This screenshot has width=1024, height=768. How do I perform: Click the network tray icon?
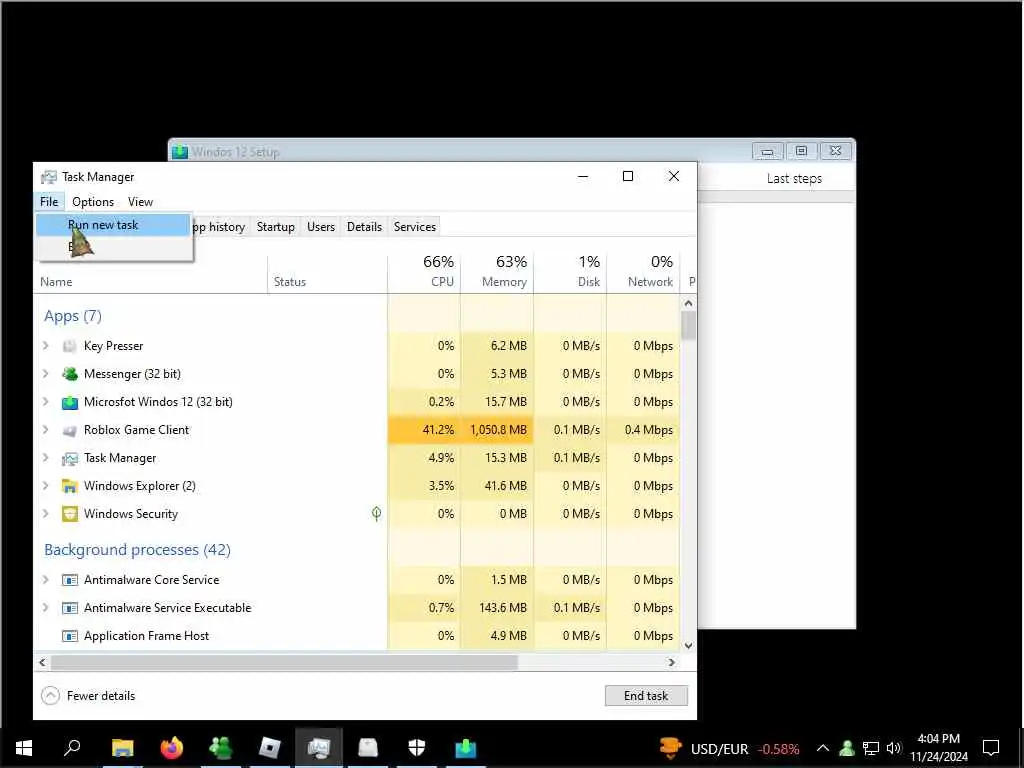(x=871, y=748)
